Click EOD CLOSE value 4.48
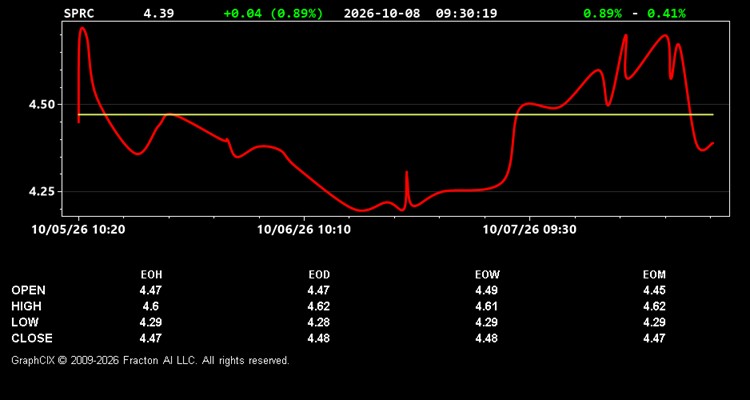Screen dimensions: 750x400 [x=319, y=338]
